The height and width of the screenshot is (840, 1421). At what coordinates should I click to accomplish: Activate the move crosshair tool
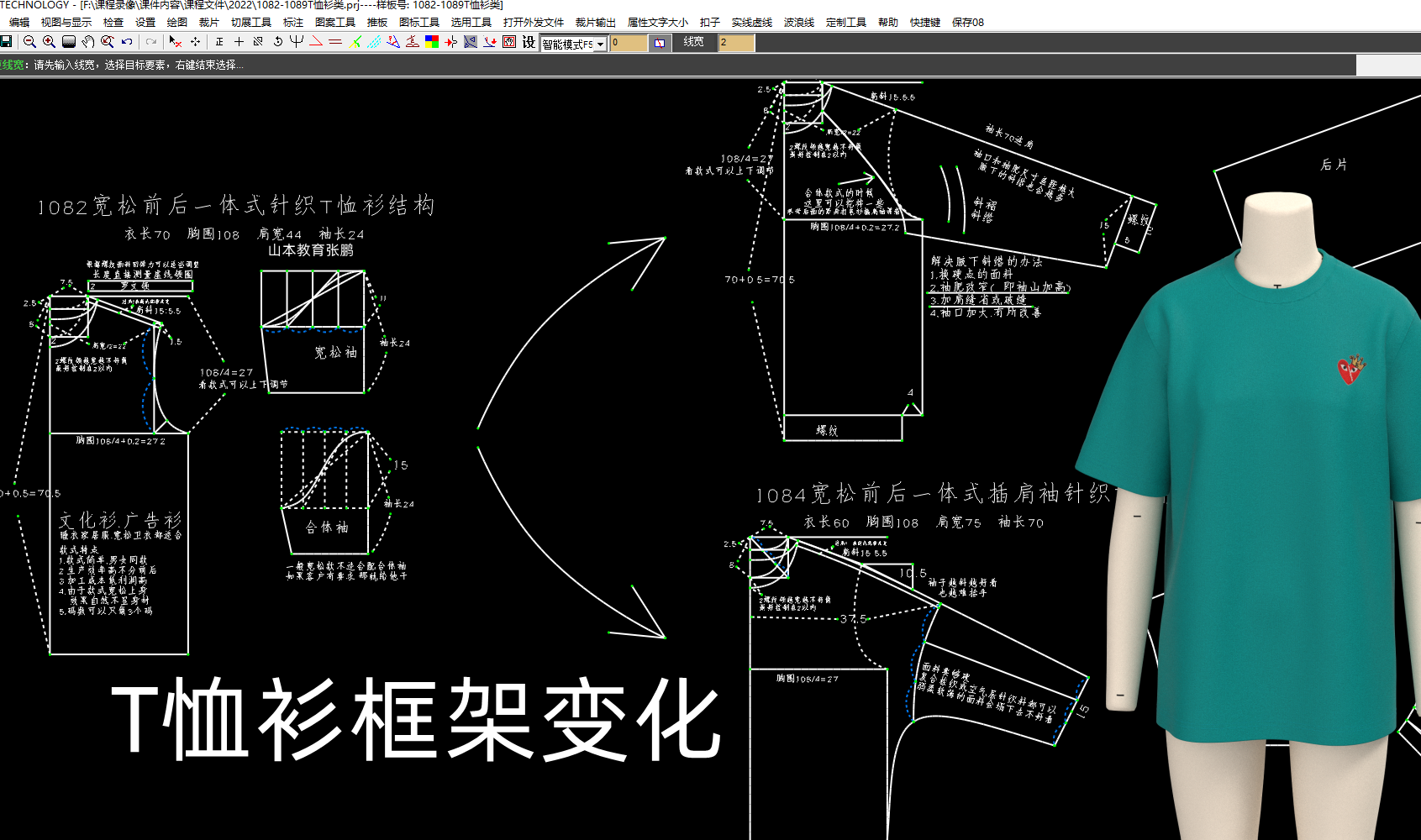[194, 42]
